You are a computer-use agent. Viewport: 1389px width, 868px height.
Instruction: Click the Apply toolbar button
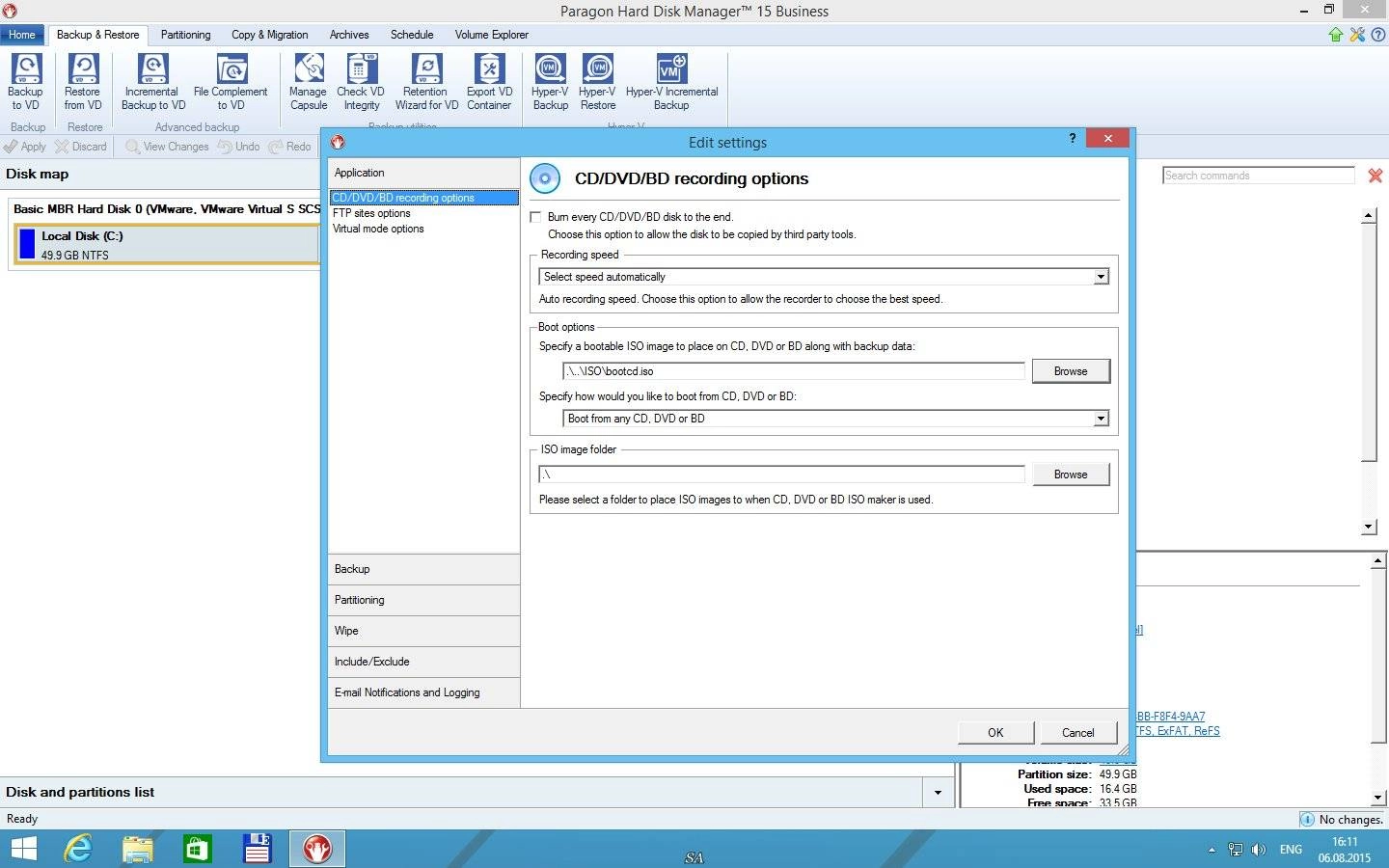pyautogui.click(x=25, y=147)
